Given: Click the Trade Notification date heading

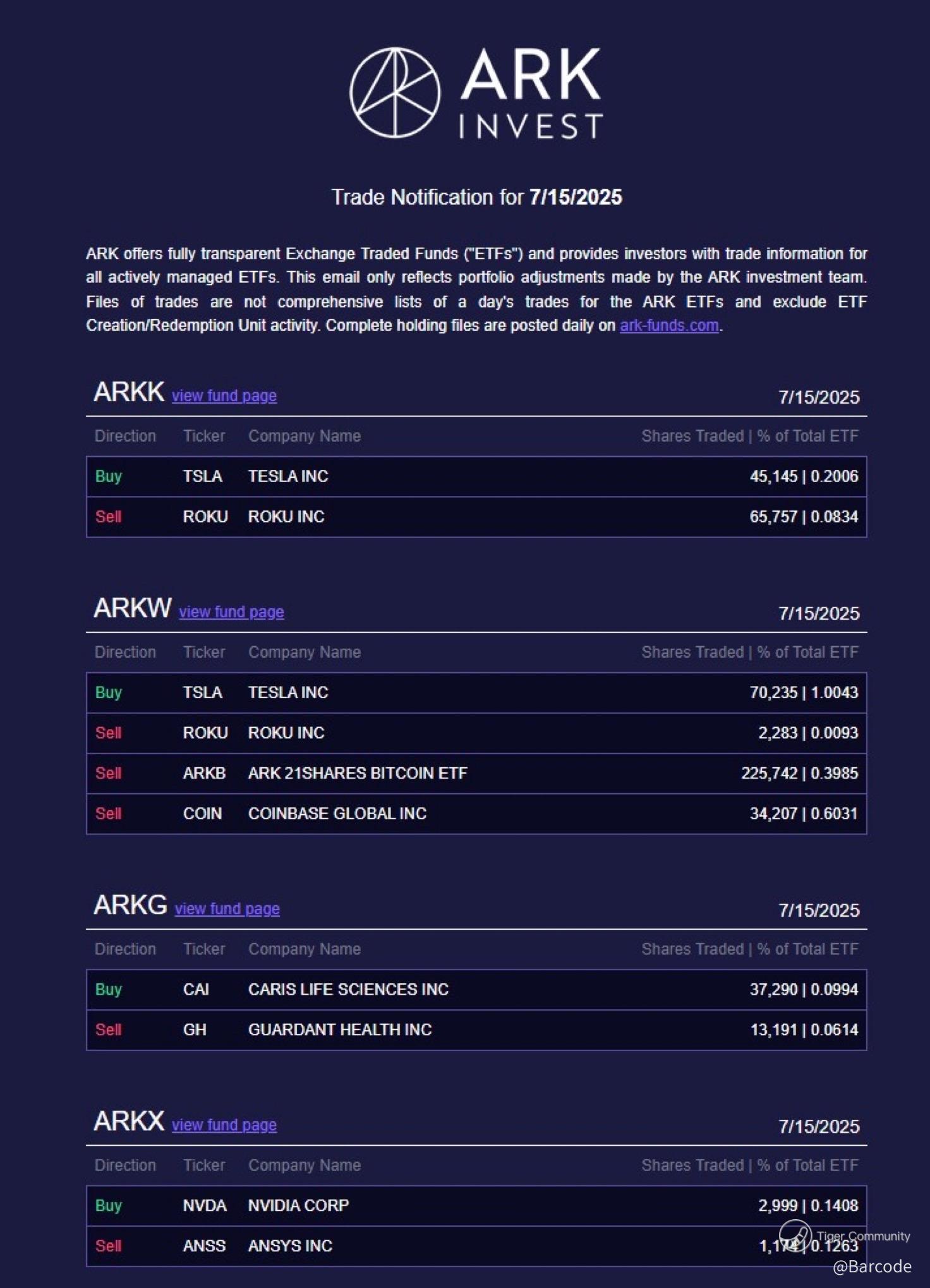Looking at the screenshot, I should [476, 197].
